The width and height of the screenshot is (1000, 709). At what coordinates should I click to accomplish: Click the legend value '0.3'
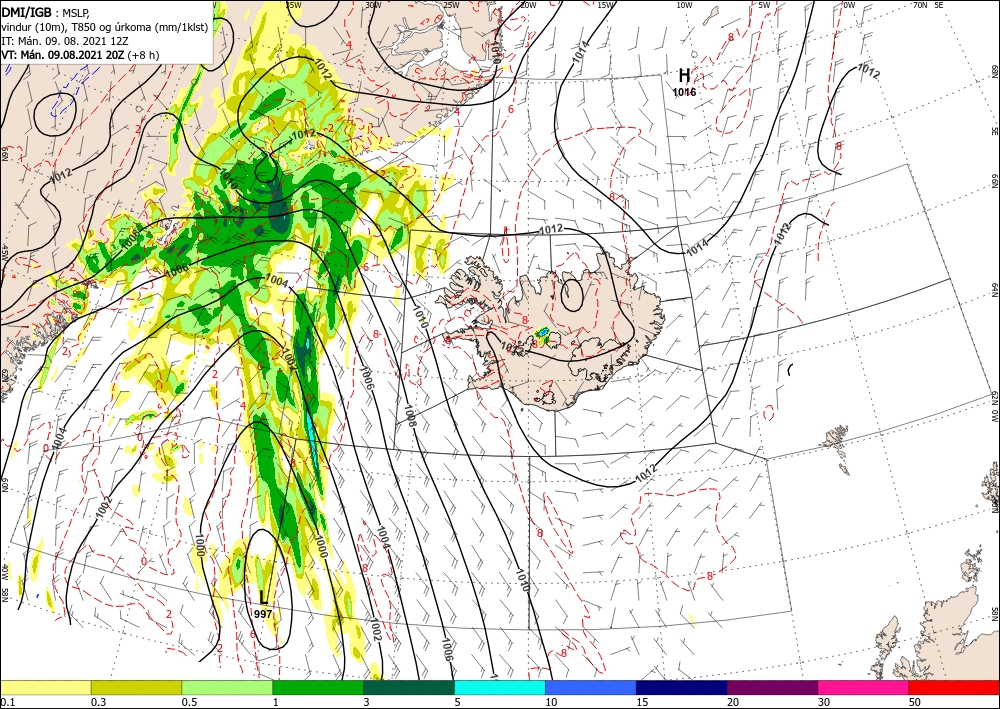(x=98, y=702)
